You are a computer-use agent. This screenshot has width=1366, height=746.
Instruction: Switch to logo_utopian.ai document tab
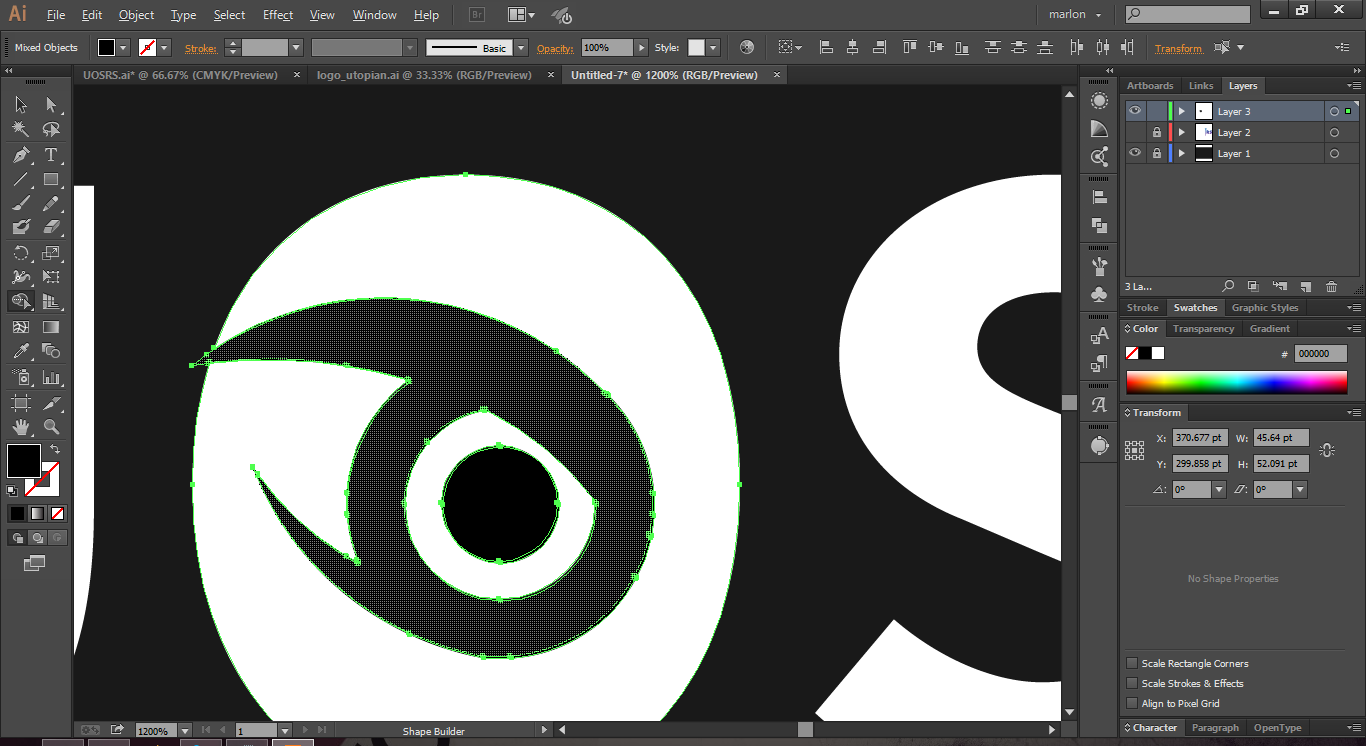coord(423,75)
